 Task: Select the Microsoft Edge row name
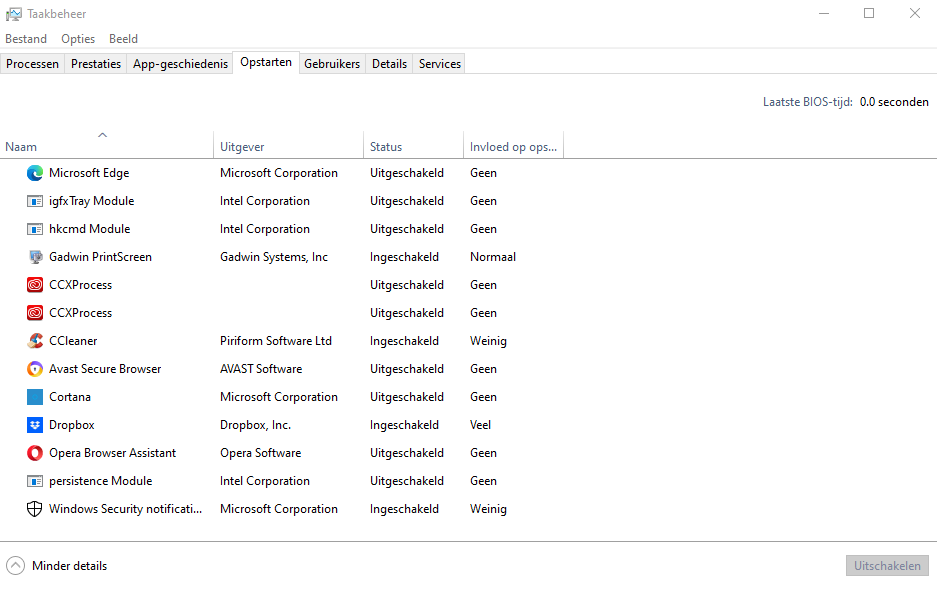[x=89, y=173]
